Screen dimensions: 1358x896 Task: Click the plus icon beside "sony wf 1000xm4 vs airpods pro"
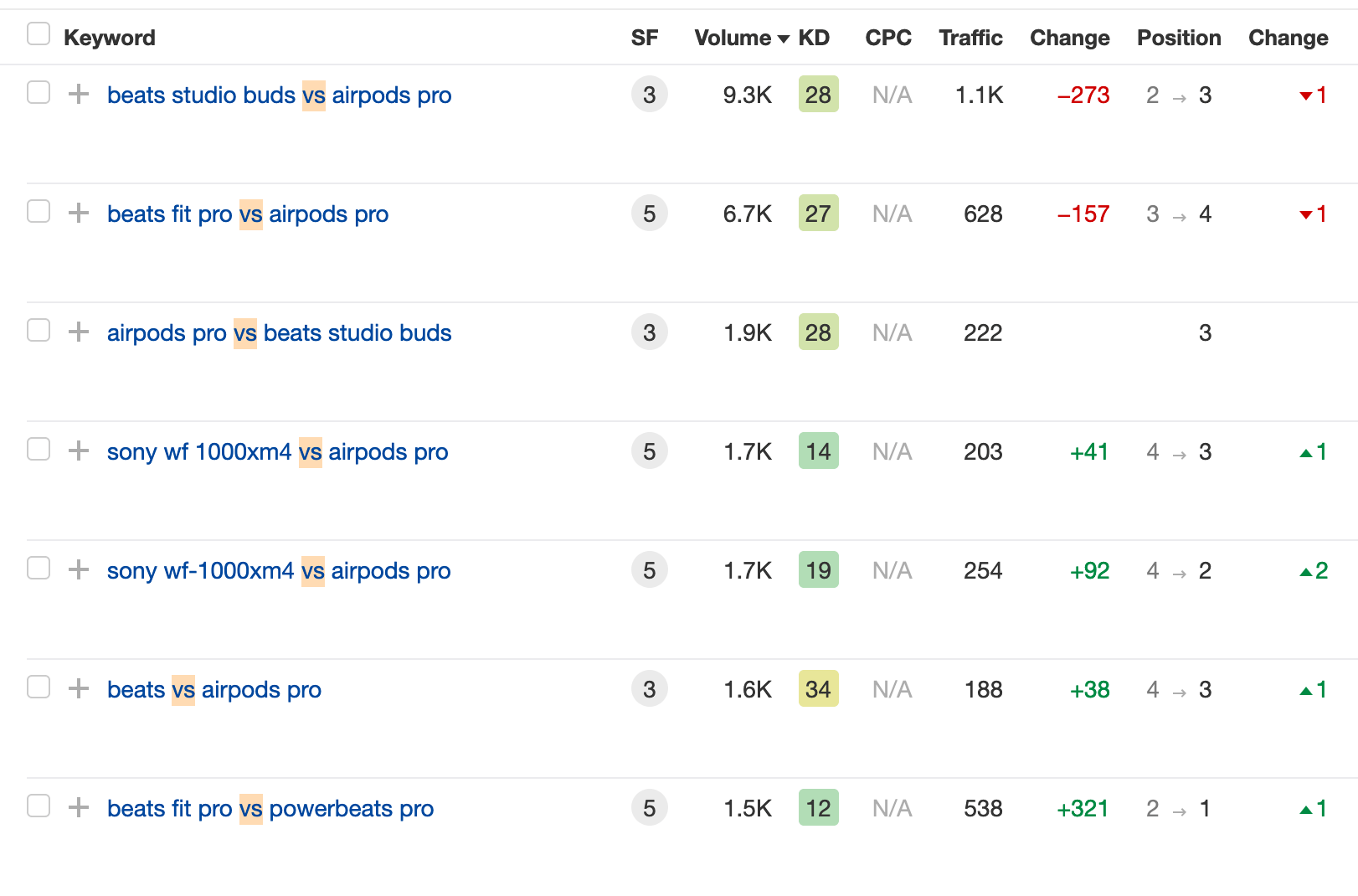point(78,451)
